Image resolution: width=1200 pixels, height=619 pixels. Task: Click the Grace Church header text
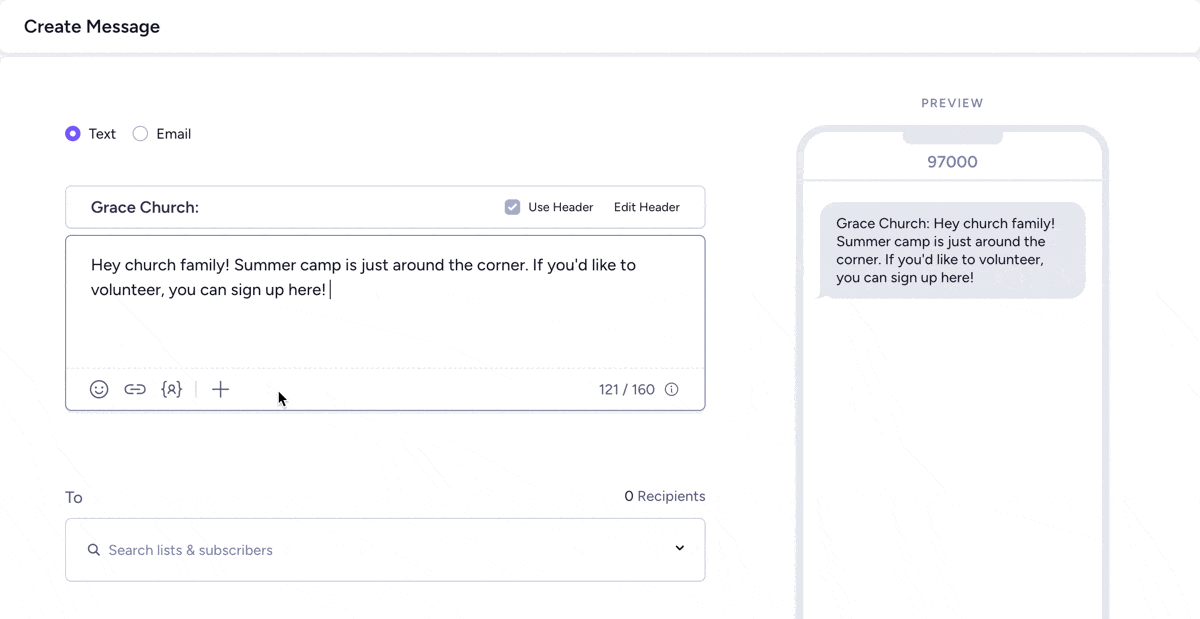145,207
